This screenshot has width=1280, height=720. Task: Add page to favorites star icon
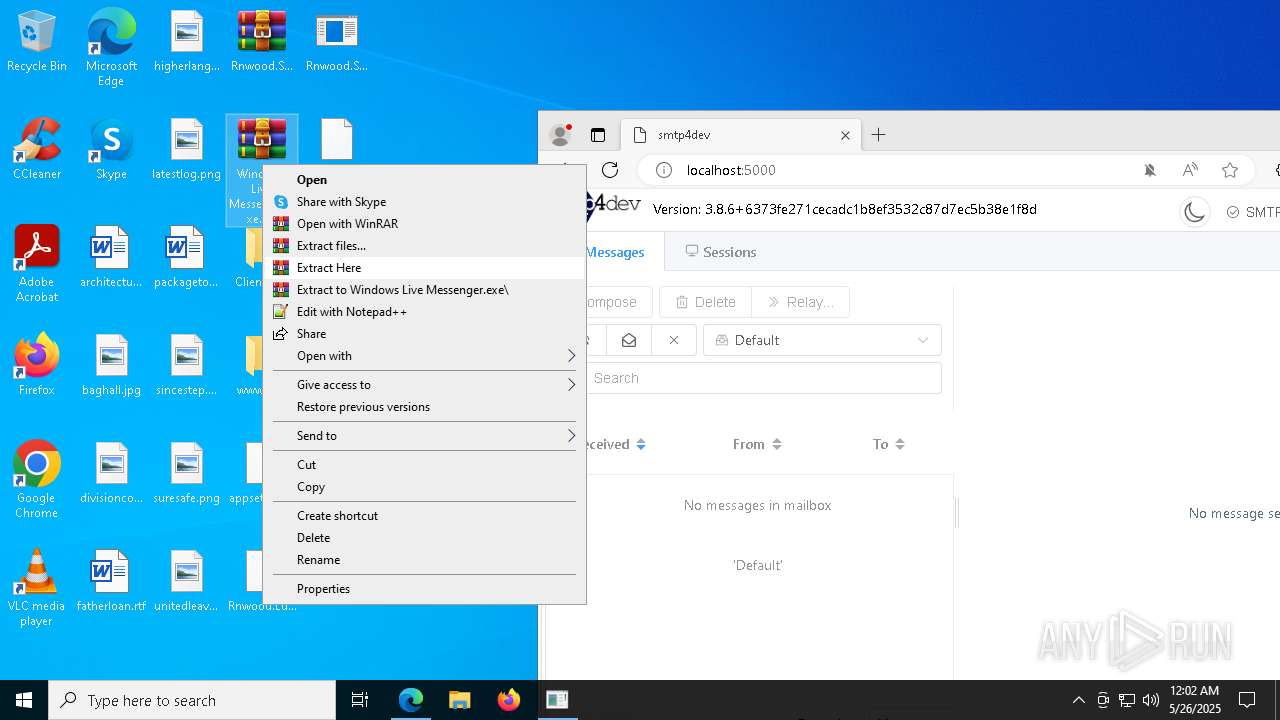[1230, 170]
